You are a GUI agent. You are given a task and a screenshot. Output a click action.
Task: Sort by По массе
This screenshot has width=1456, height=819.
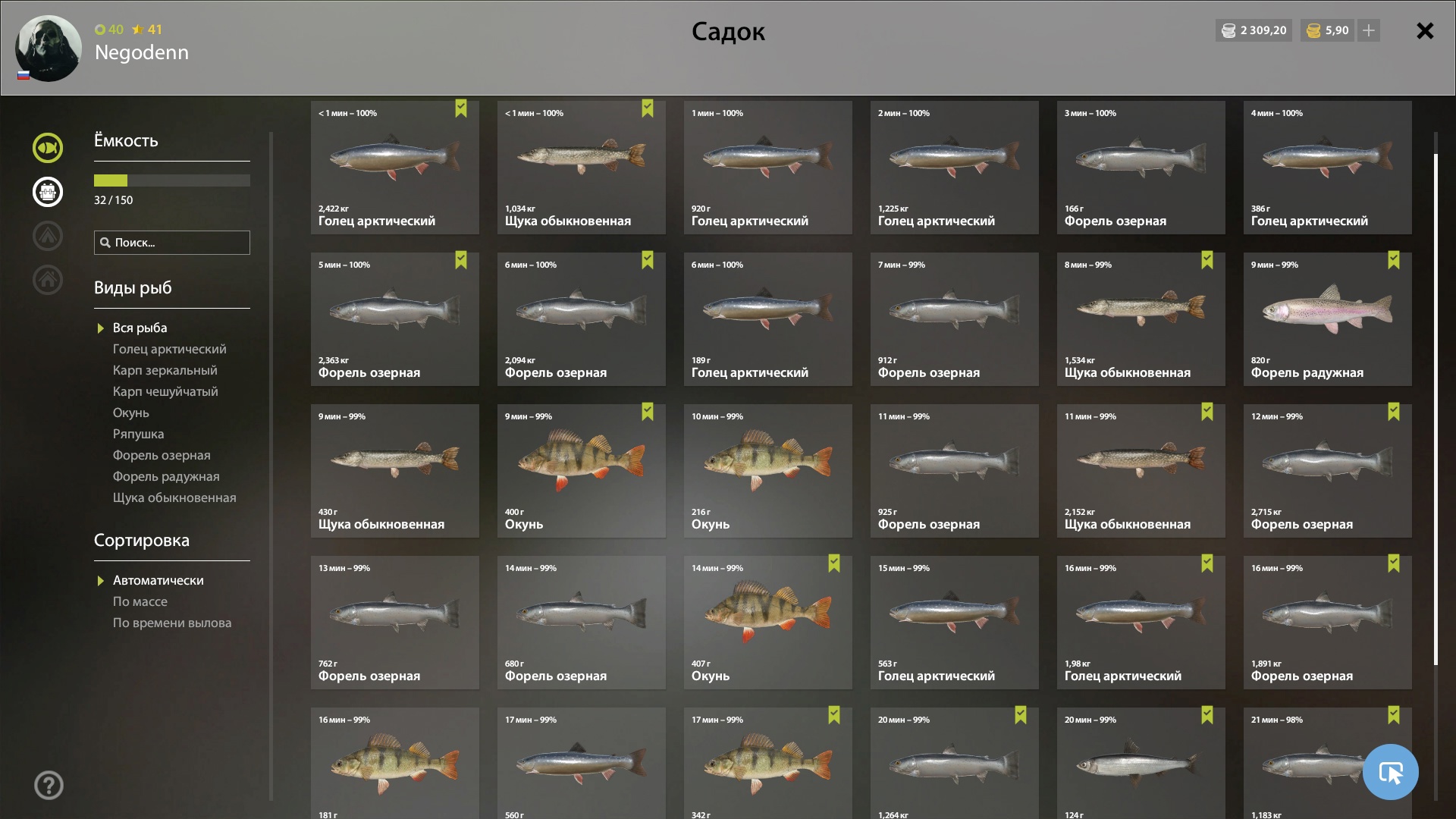(x=140, y=601)
